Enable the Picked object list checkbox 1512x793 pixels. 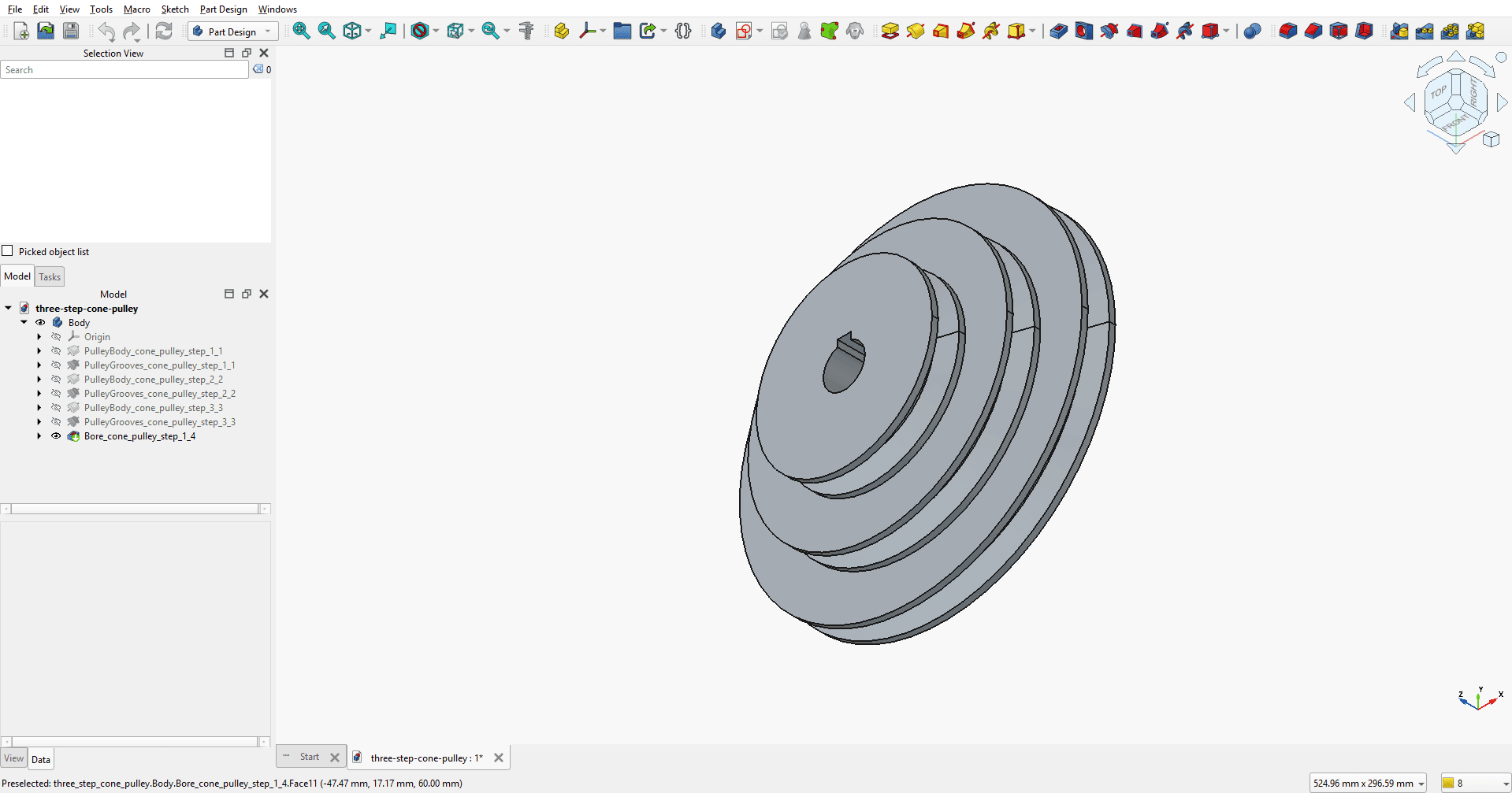pyautogui.click(x=8, y=251)
